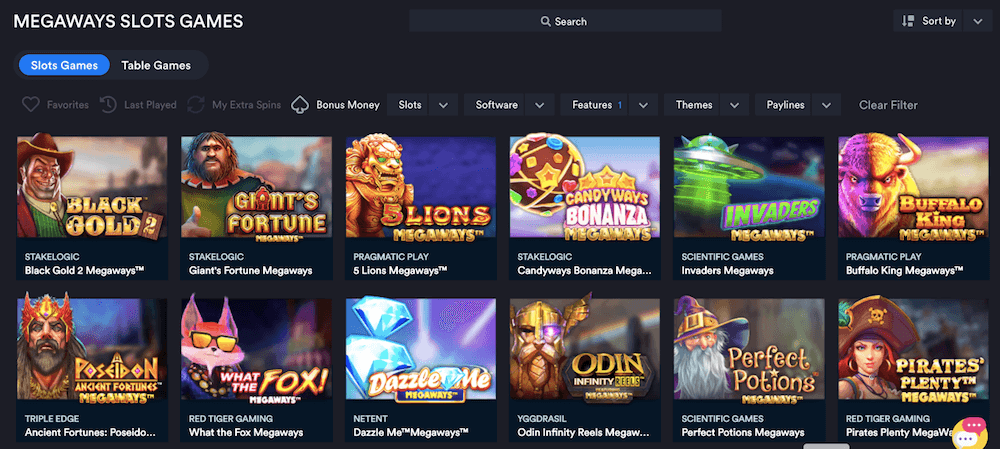Viewport: 1000px width, 449px height.
Task: Filter by Last Played label
Action: pos(150,105)
